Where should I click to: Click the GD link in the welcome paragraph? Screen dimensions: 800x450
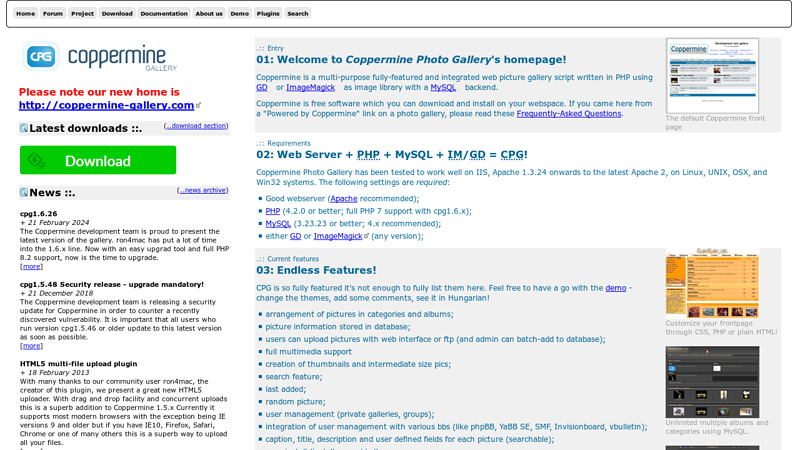tap(262, 87)
